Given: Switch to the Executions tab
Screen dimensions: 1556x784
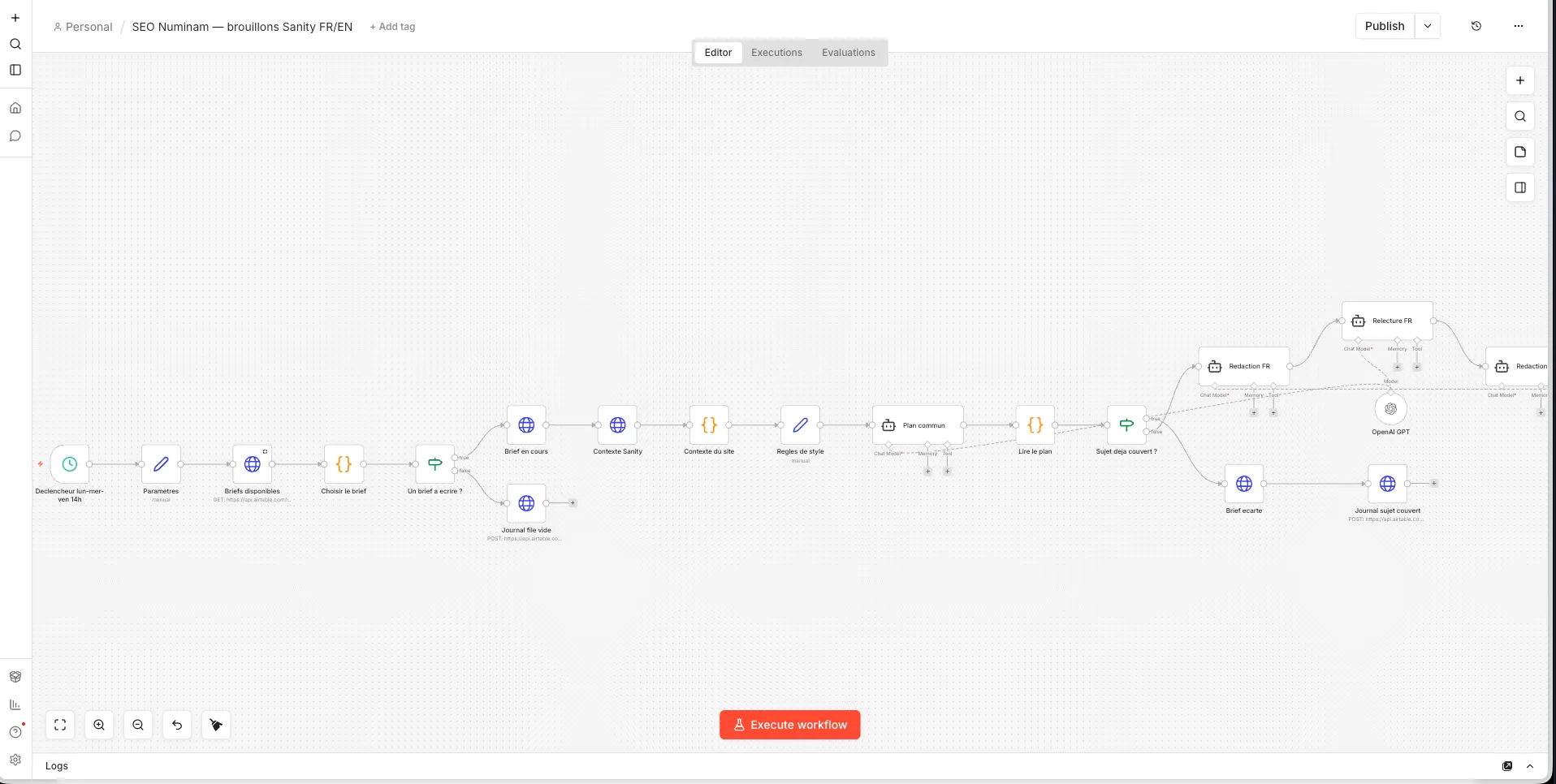Looking at the screenshot, I should [x=776, y=53].
